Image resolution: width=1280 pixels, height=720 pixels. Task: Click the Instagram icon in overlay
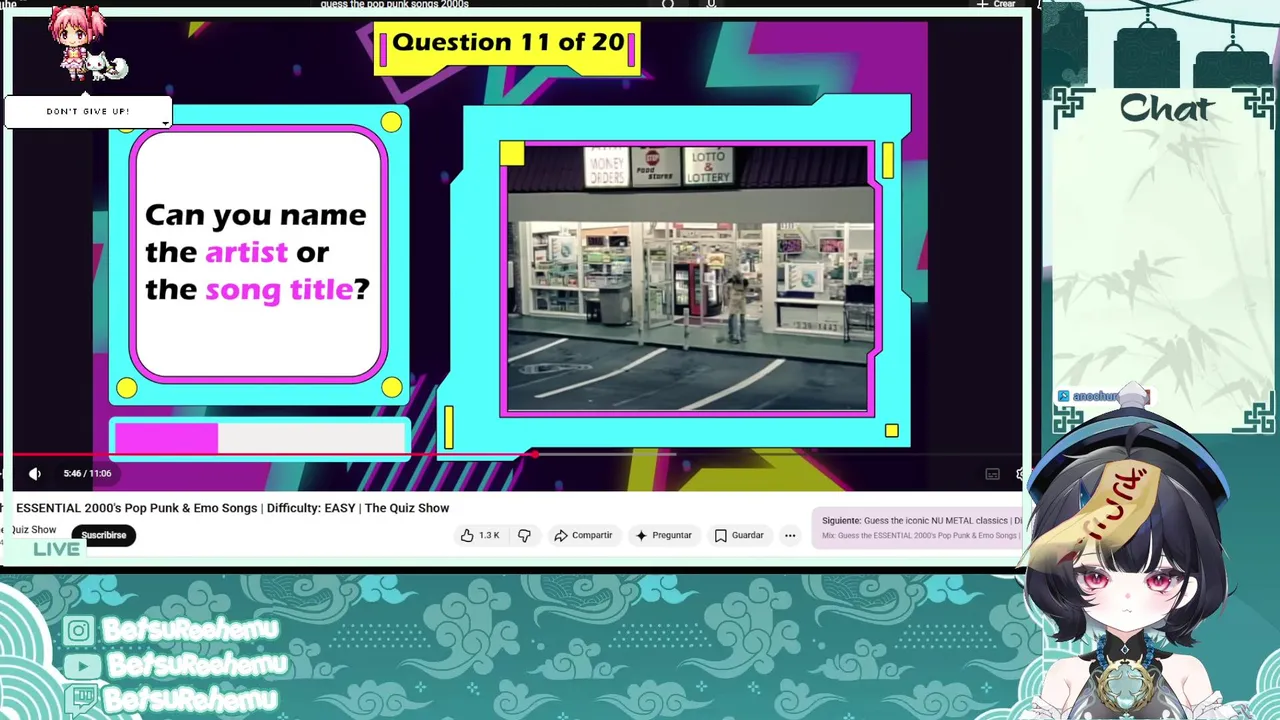point(79,630)
